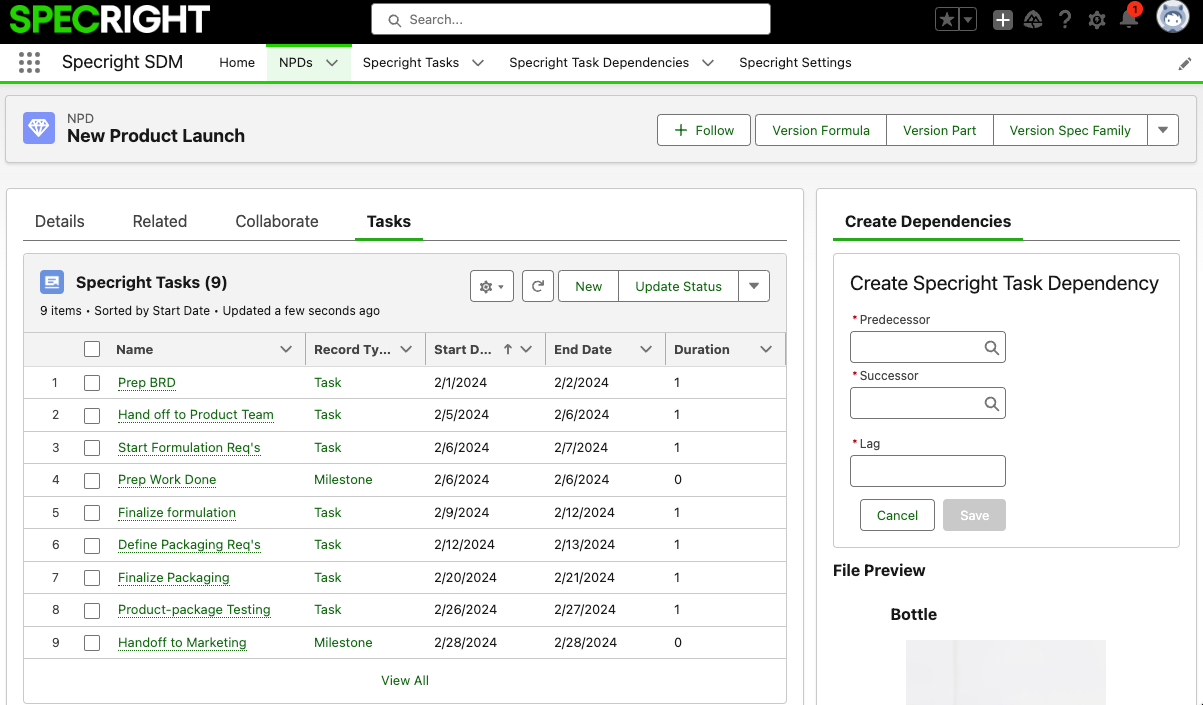Open the Record Type column menu chevron
The image size is (1203, 705).
tap(406, 349)
